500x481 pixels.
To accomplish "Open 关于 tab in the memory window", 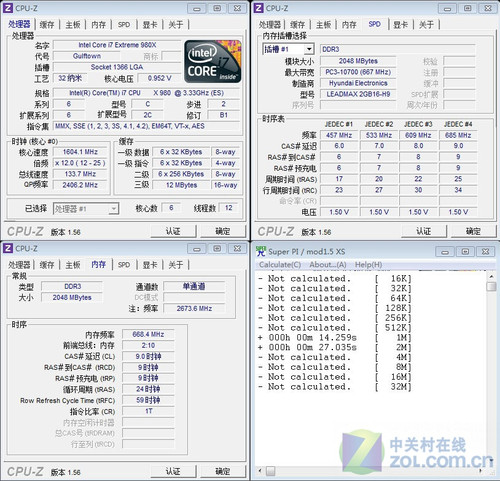I will (176, 265).
